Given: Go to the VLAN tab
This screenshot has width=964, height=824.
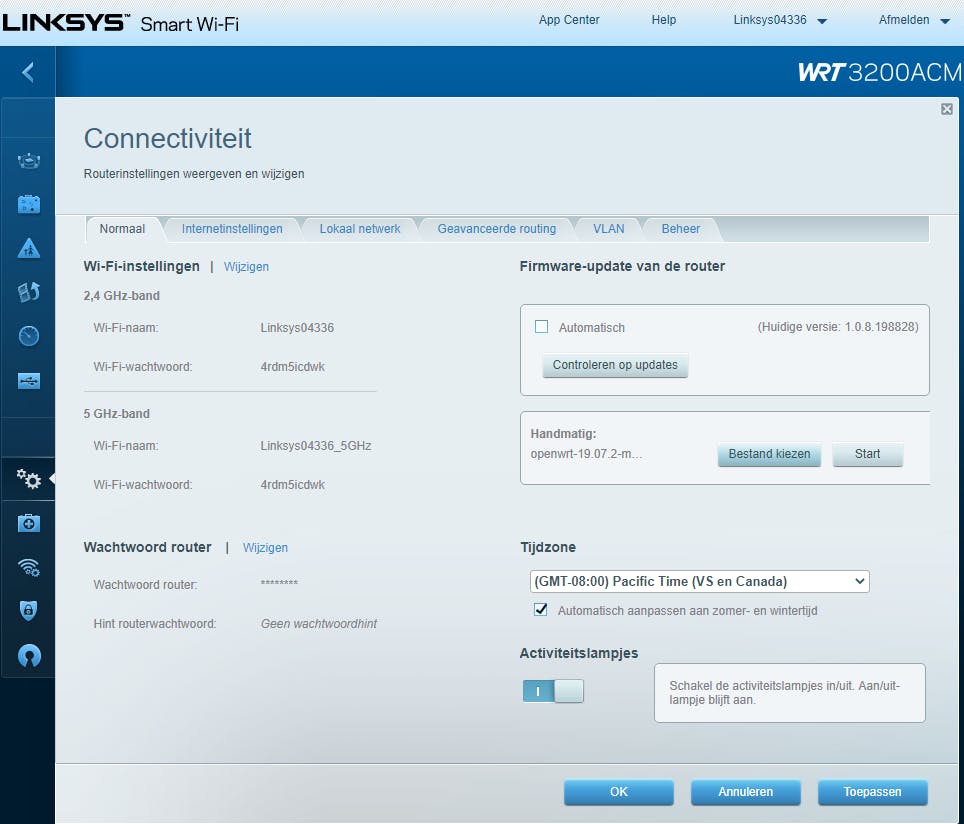Looking at the screenshot, I should 609,229.
